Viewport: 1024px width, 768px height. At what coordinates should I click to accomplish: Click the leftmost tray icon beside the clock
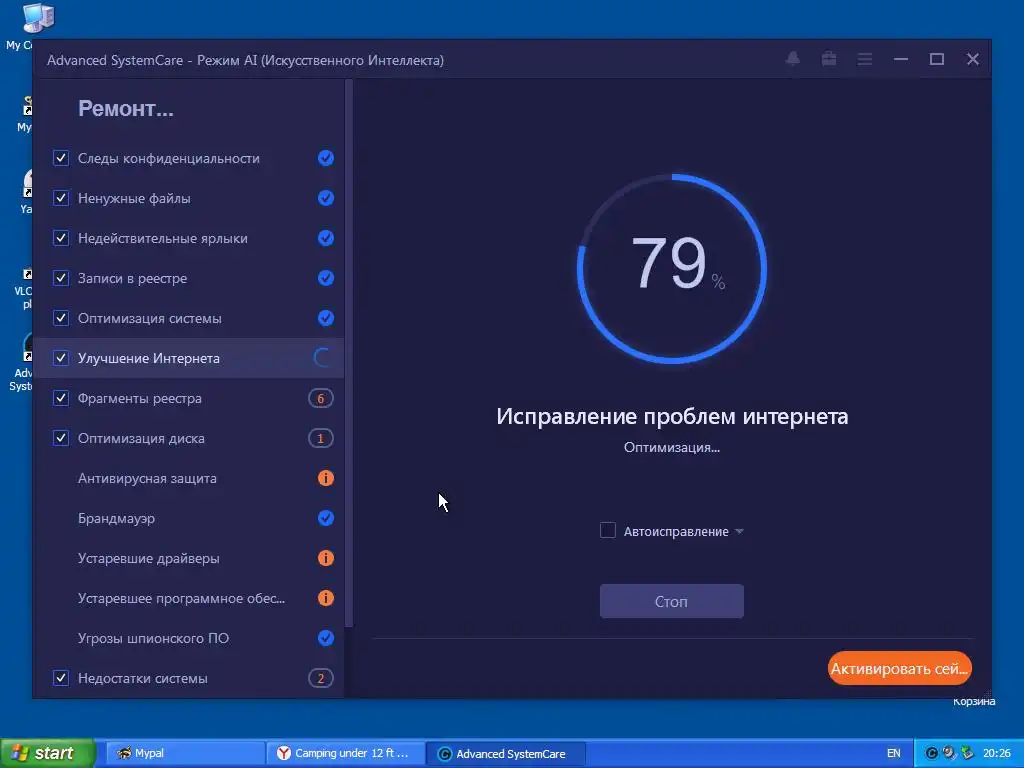point(932,753)
